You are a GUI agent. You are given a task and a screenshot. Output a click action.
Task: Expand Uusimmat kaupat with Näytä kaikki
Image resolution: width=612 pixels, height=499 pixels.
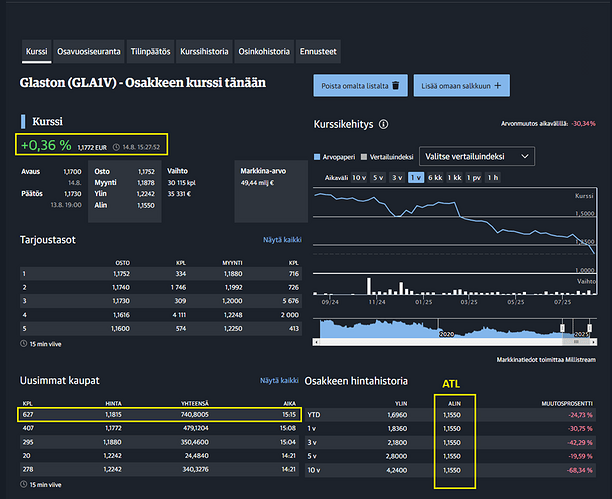(280, 380)
